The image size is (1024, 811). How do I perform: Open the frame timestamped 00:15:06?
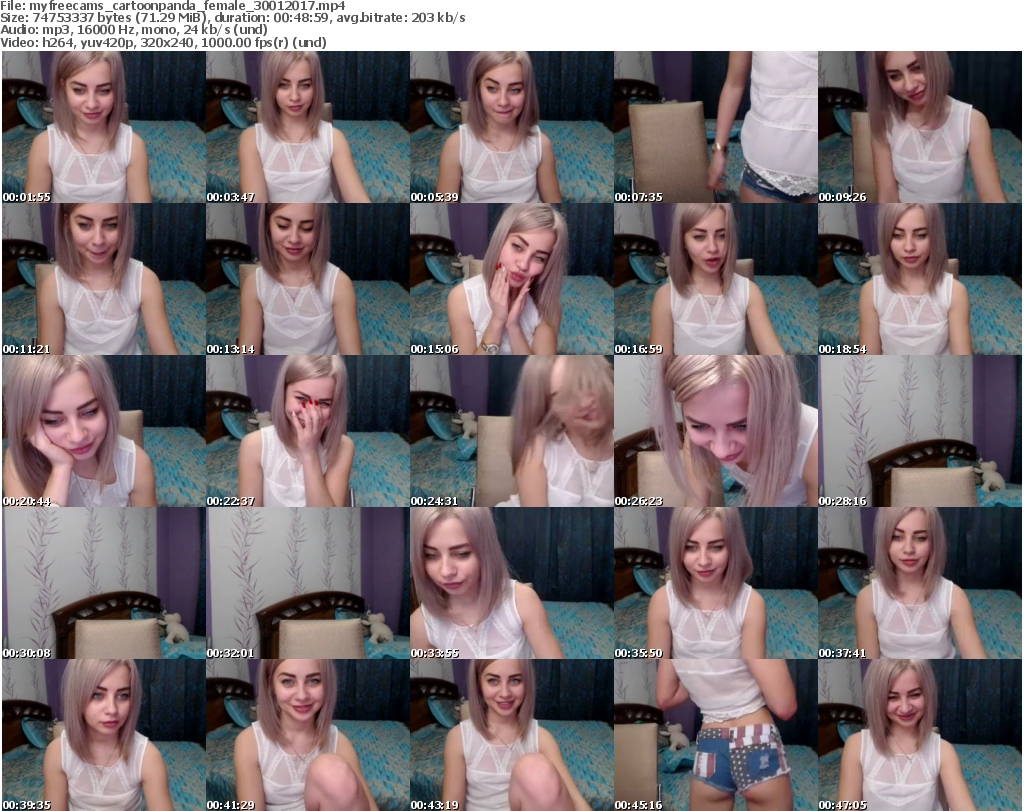point(511,279)
